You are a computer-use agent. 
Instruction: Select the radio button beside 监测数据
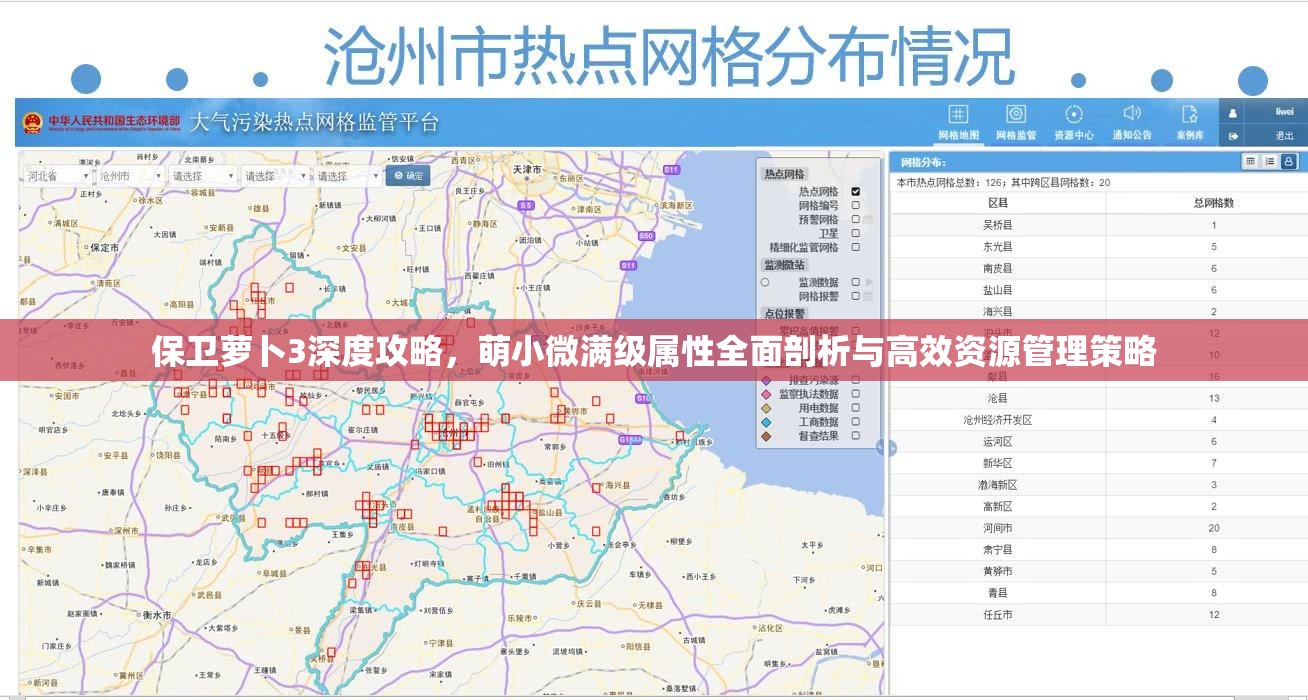[765, 282]
